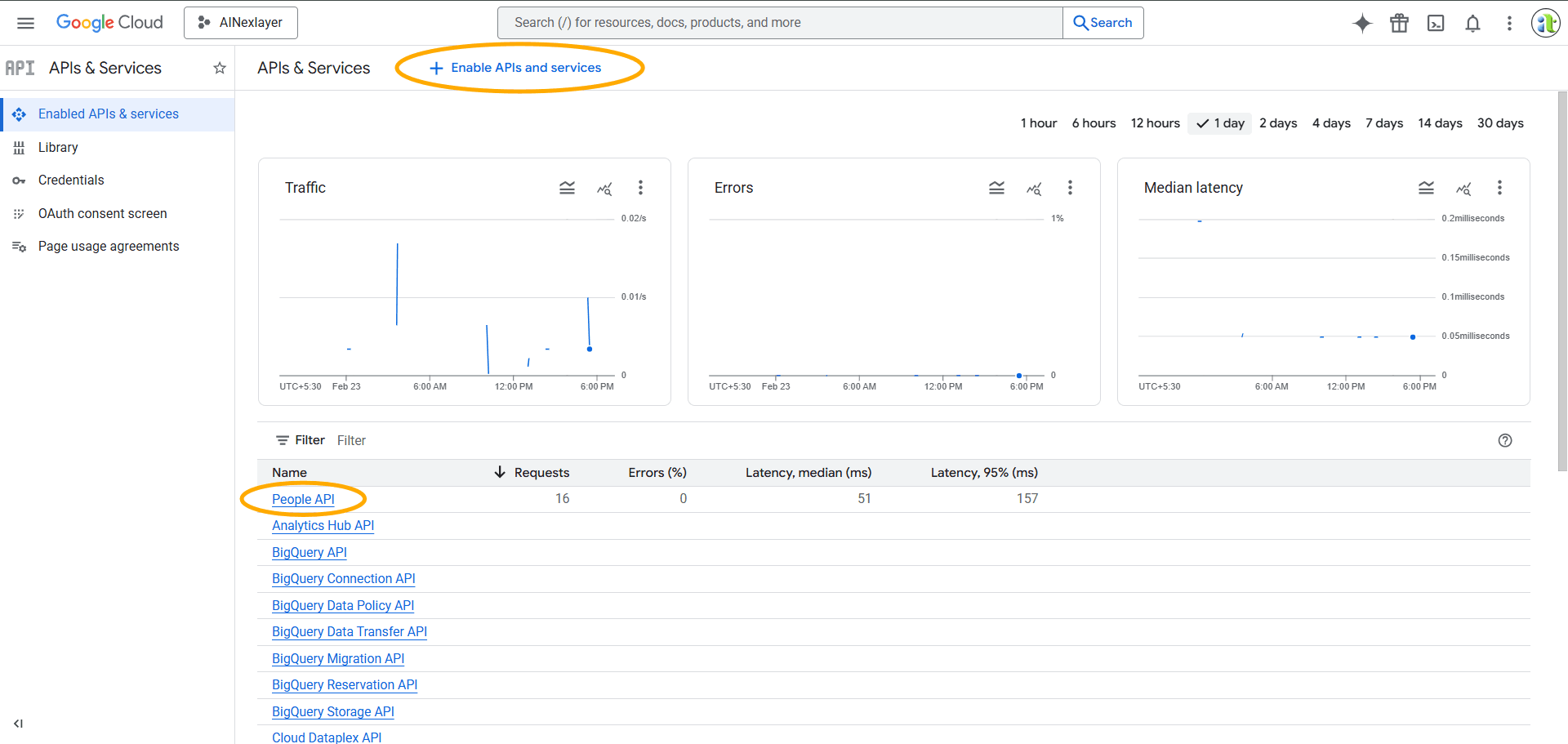Screen dimensions: 1568x744
Task: Toggle the 1 hour time range
Action: tap(1038, 123)
